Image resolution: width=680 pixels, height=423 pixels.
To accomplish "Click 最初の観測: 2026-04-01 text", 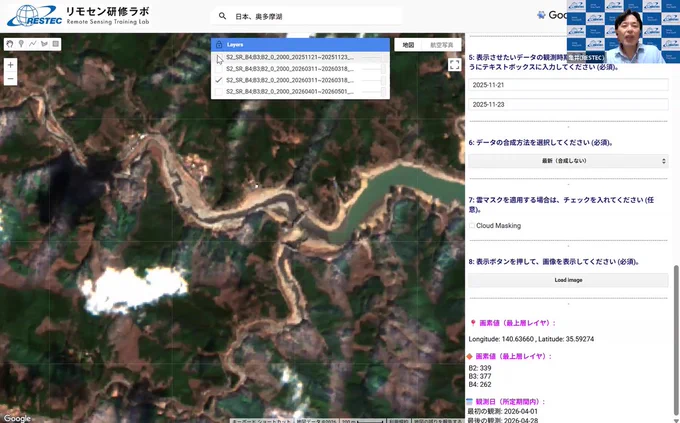I will 503,411.
